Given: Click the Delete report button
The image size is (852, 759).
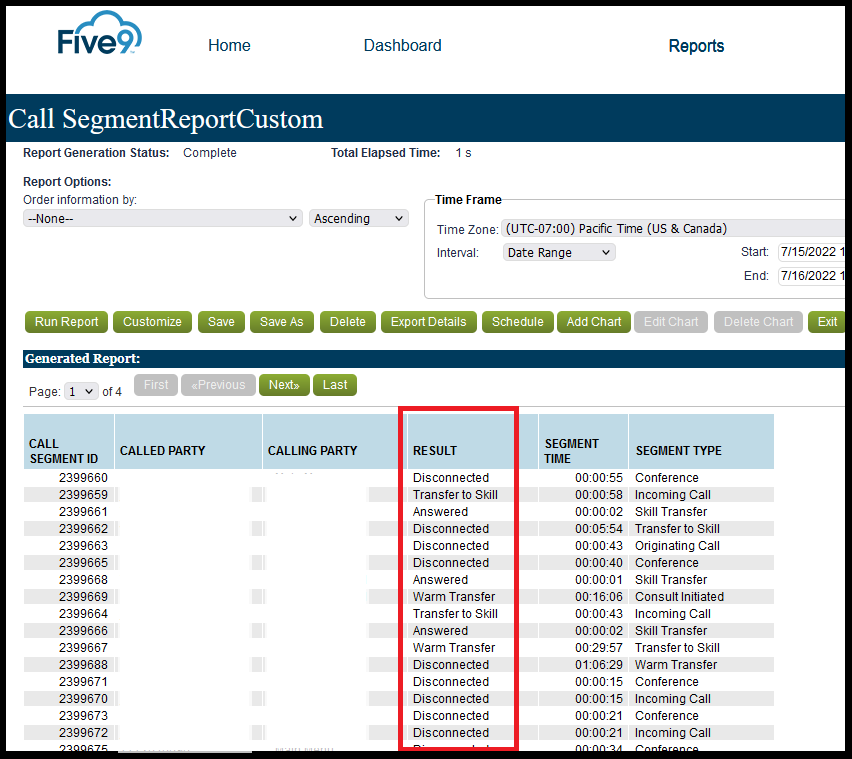Looking at the screenshot, I should [x=347, y=322].
